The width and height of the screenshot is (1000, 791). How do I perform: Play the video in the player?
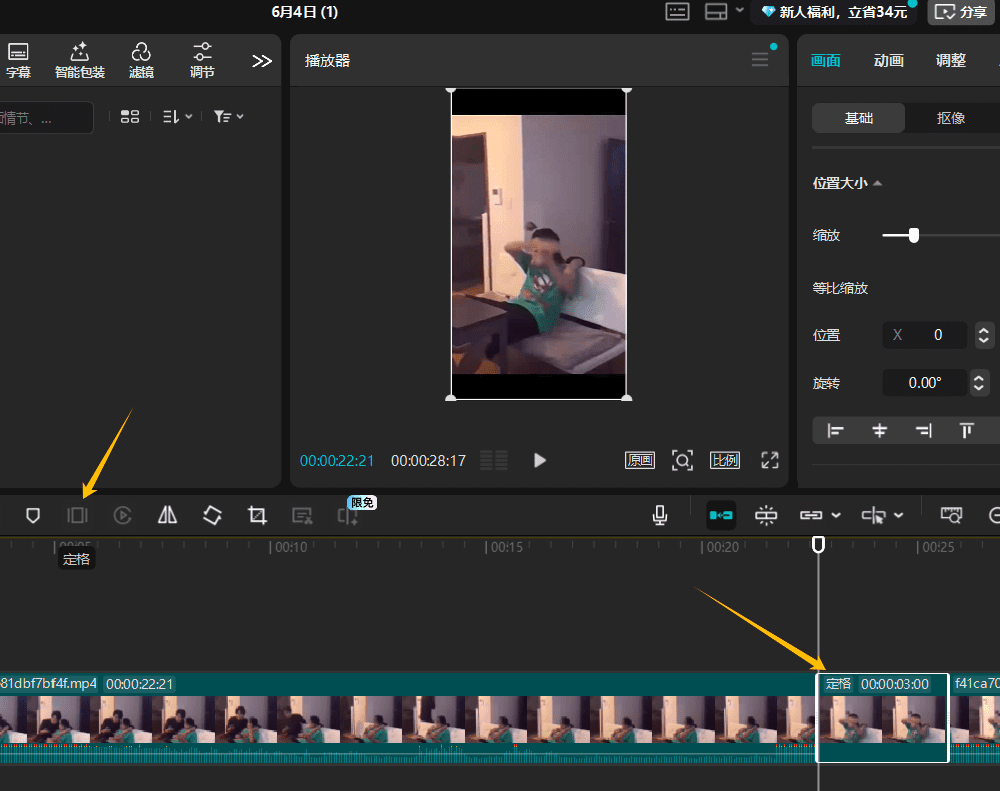point(540,460)
